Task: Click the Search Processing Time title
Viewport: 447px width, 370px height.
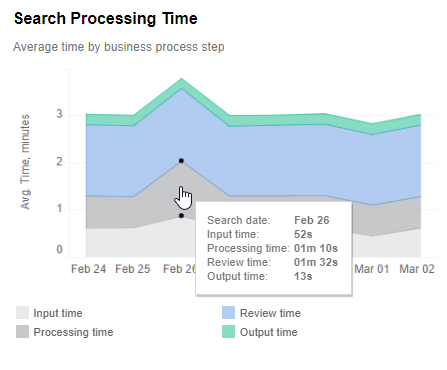Action: pyautogui.click(x=106, y=19)
